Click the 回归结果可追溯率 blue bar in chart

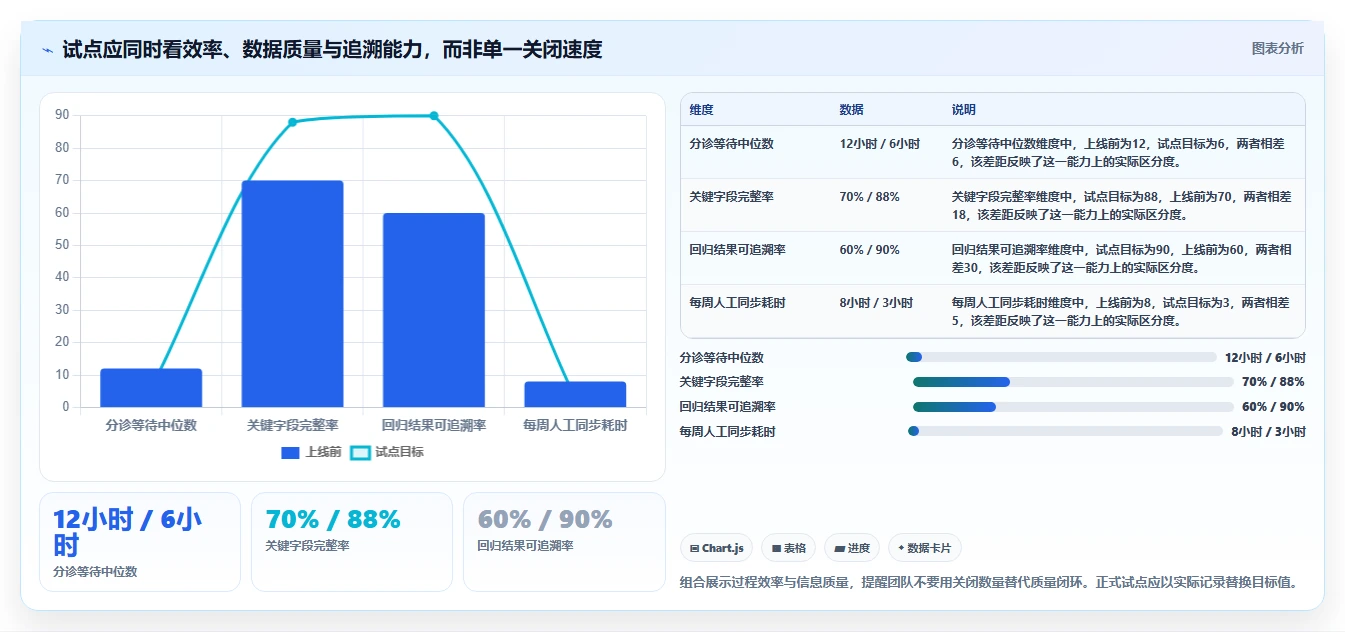click(x=433, y=310)
